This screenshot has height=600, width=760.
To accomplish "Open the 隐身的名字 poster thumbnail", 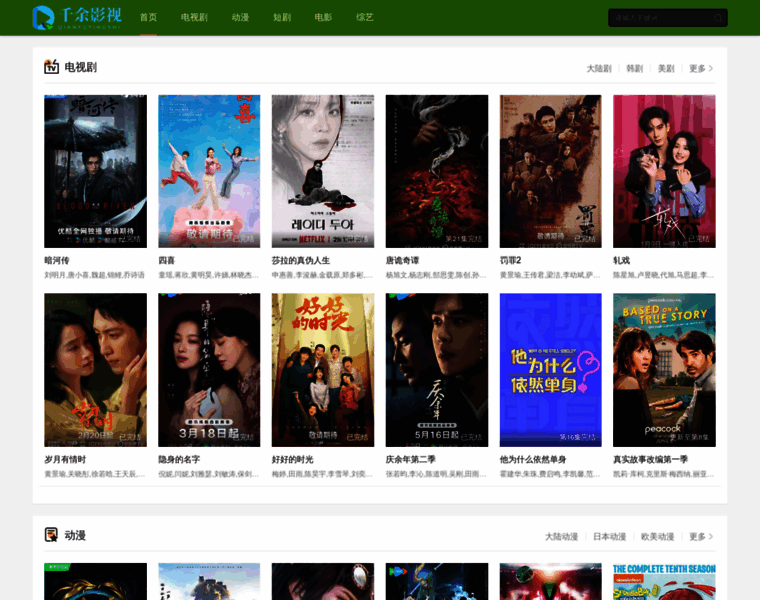I will [x=209, y=370].
